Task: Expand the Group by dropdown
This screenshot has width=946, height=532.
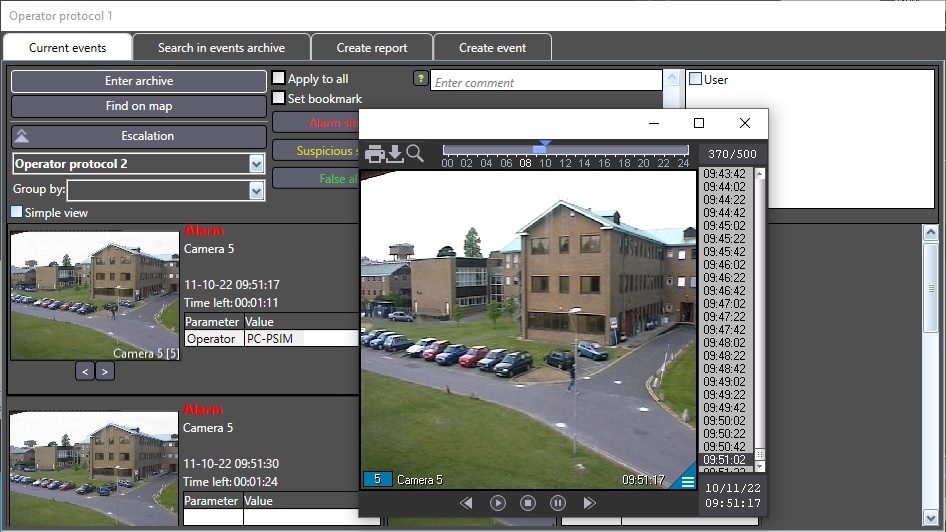Action: click(256, 190)
